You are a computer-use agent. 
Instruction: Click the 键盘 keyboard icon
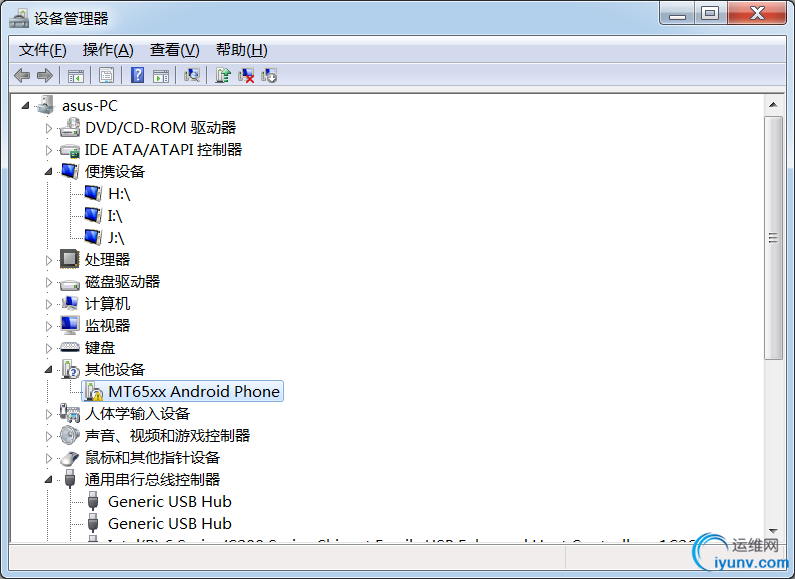[x=69, y=347]
